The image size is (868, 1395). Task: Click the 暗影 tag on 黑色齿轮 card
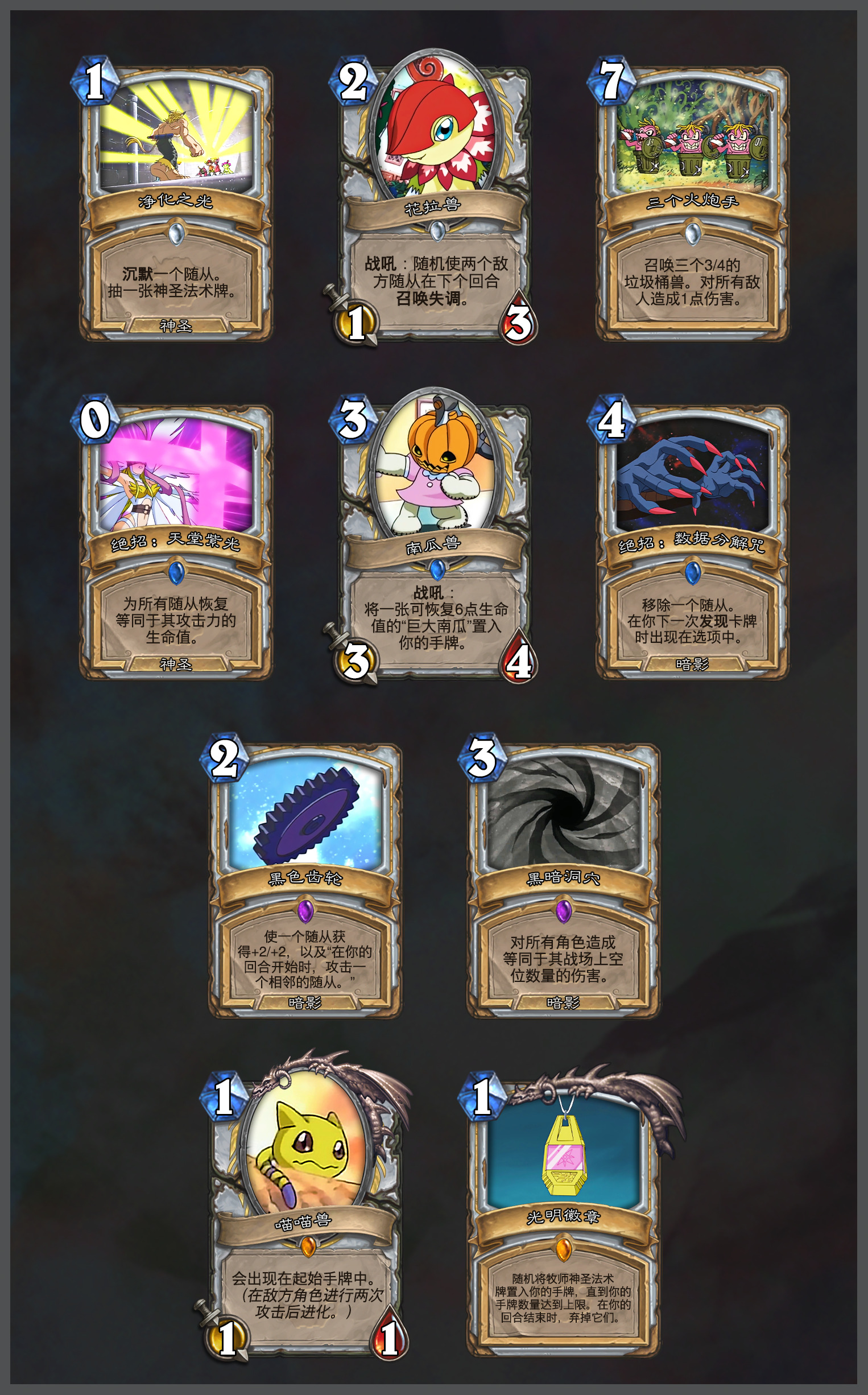click(x=305, y=1002)
